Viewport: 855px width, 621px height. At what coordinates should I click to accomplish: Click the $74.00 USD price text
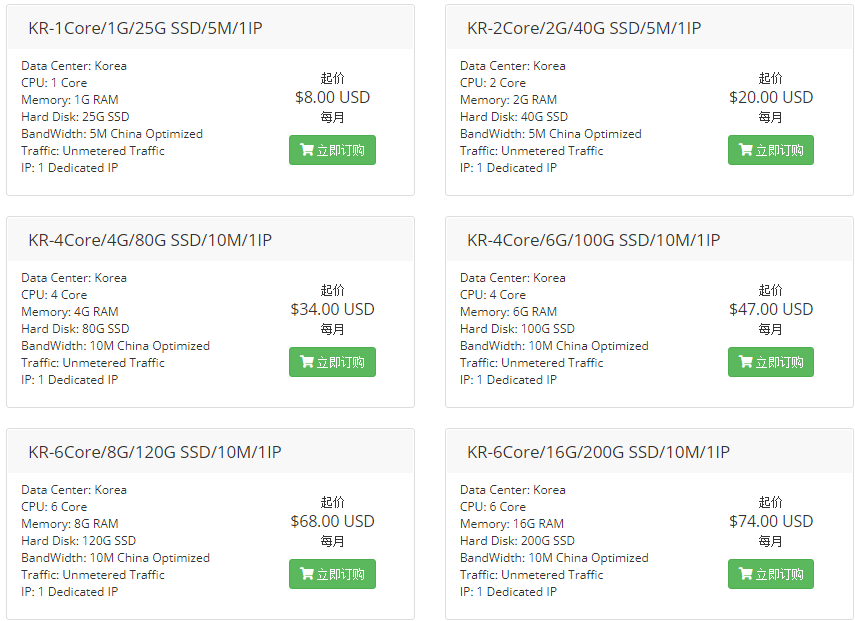click(x=771, y=521)
